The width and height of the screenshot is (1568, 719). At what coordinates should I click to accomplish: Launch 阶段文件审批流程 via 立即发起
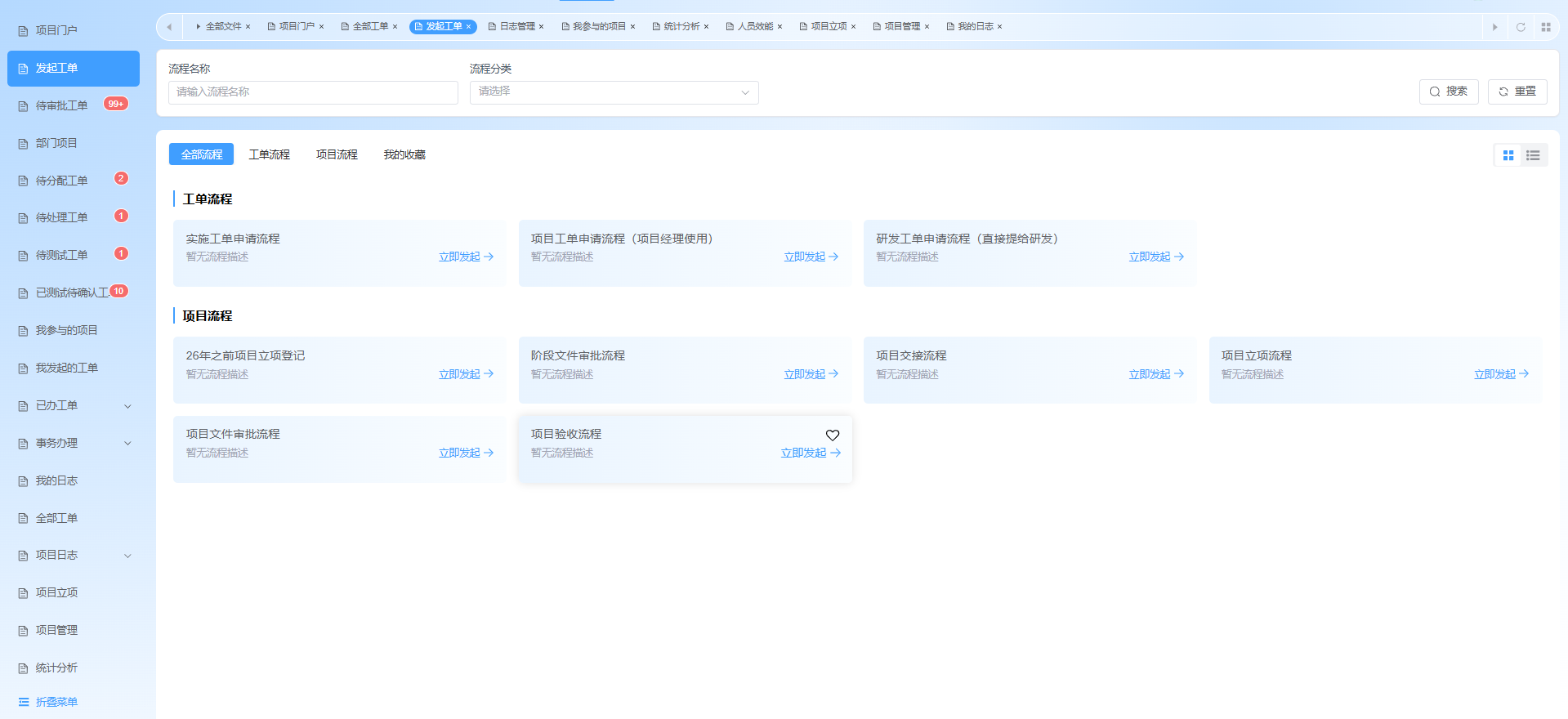tap(811, 374)
